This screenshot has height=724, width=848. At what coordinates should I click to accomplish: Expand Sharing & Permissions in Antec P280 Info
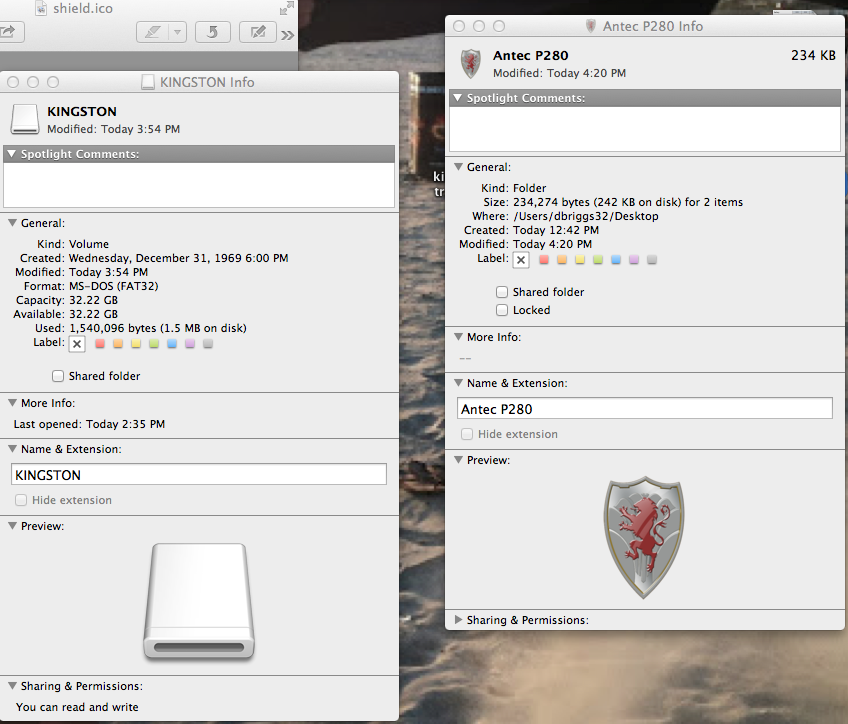click(x=458, y=620)
